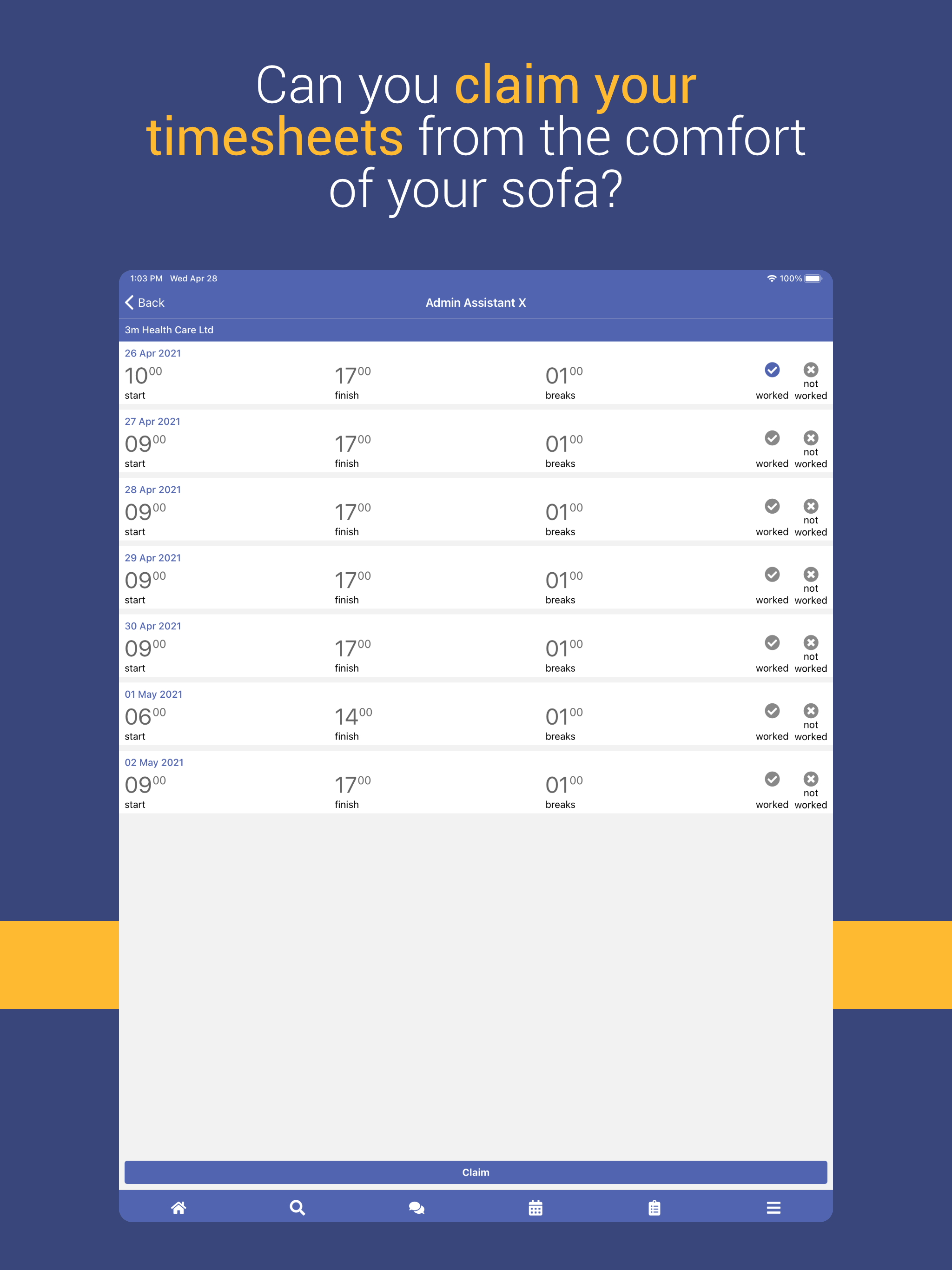Select the 3m Health Care Ltd header
This screenshot has width=952, height=1270.
pos(169,330)
